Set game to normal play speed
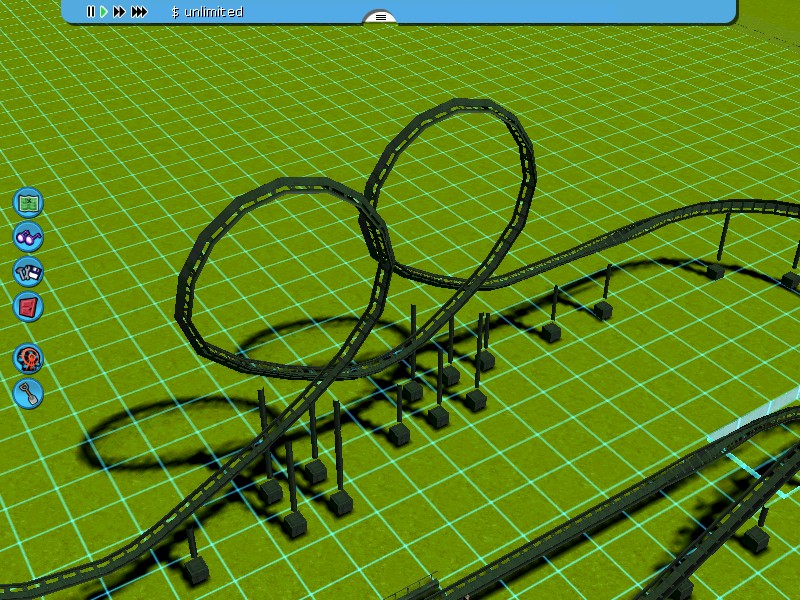 [x=103, y=12]
